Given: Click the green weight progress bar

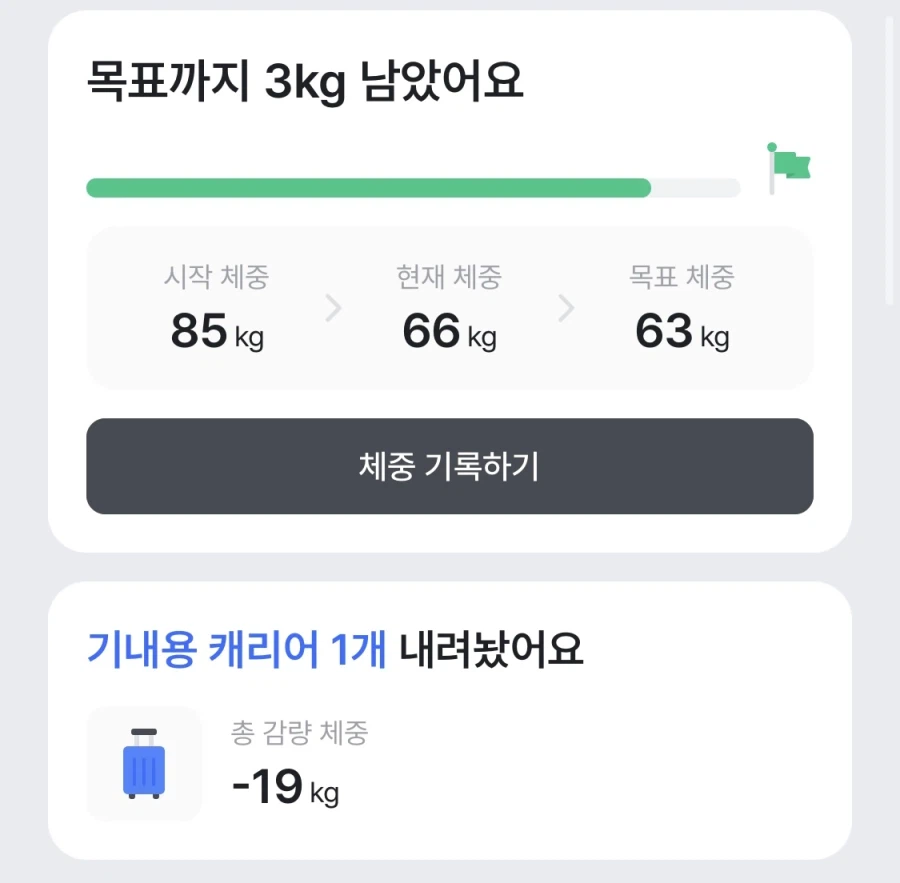Looking at the screenshot, I should pos(370,188).
